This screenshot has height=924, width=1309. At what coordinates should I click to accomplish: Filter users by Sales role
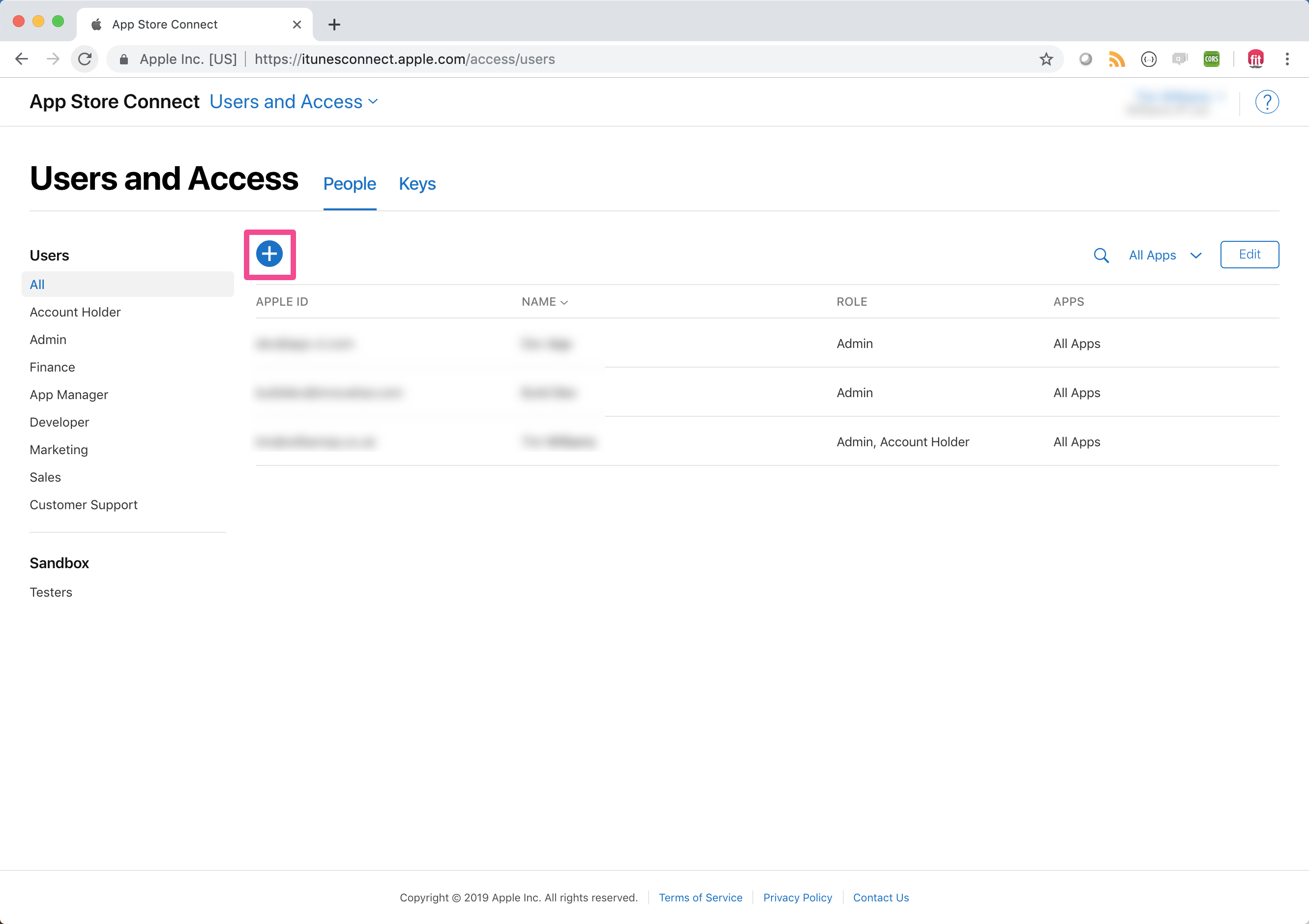coord(45,477)
